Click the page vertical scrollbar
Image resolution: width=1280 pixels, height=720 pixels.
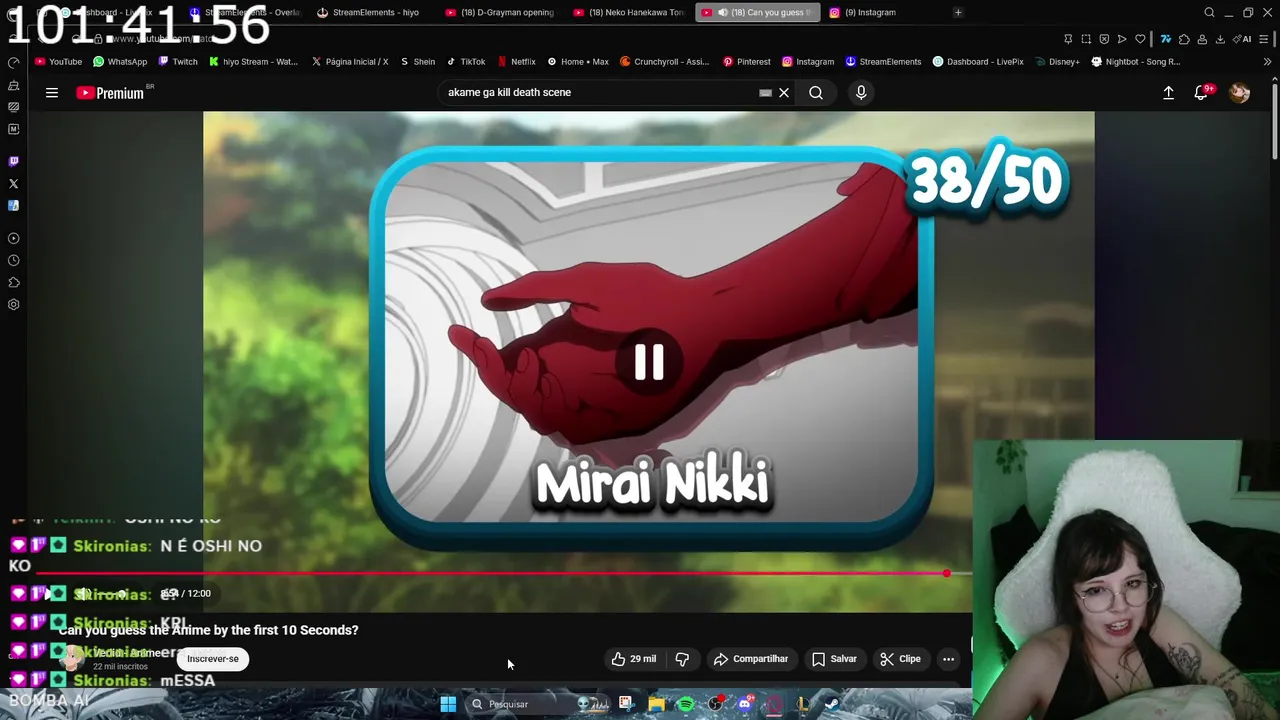[x=1274, y=120]
